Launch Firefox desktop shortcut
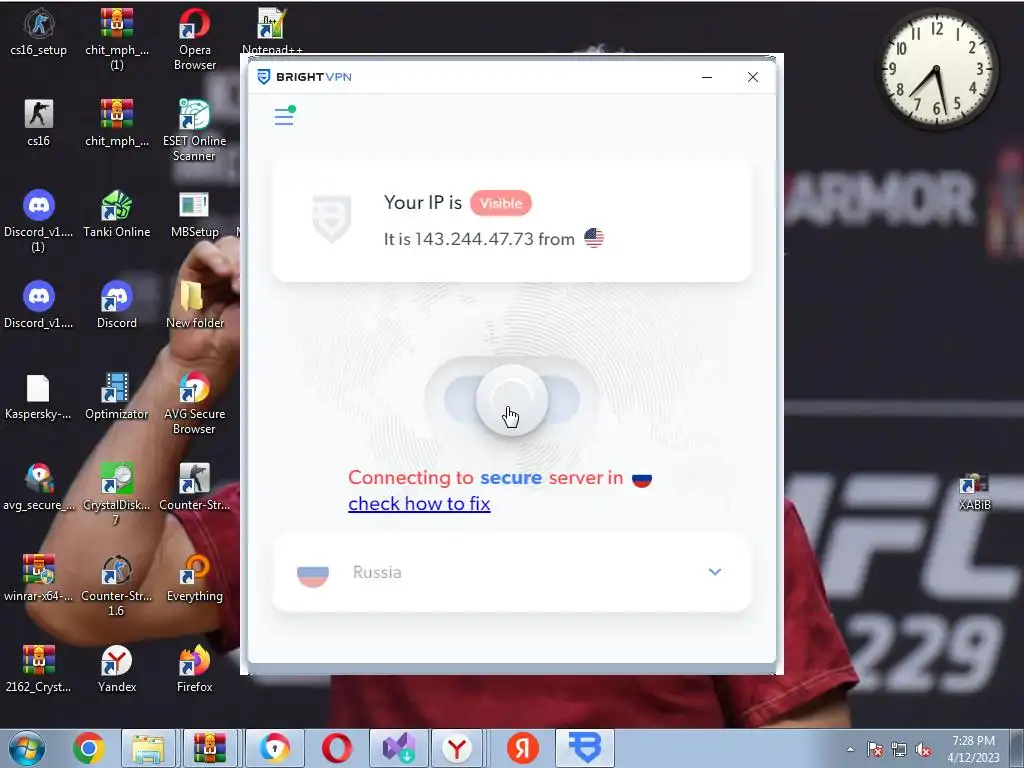Viewport: 1024px width, 768px height. pos(195,669)
